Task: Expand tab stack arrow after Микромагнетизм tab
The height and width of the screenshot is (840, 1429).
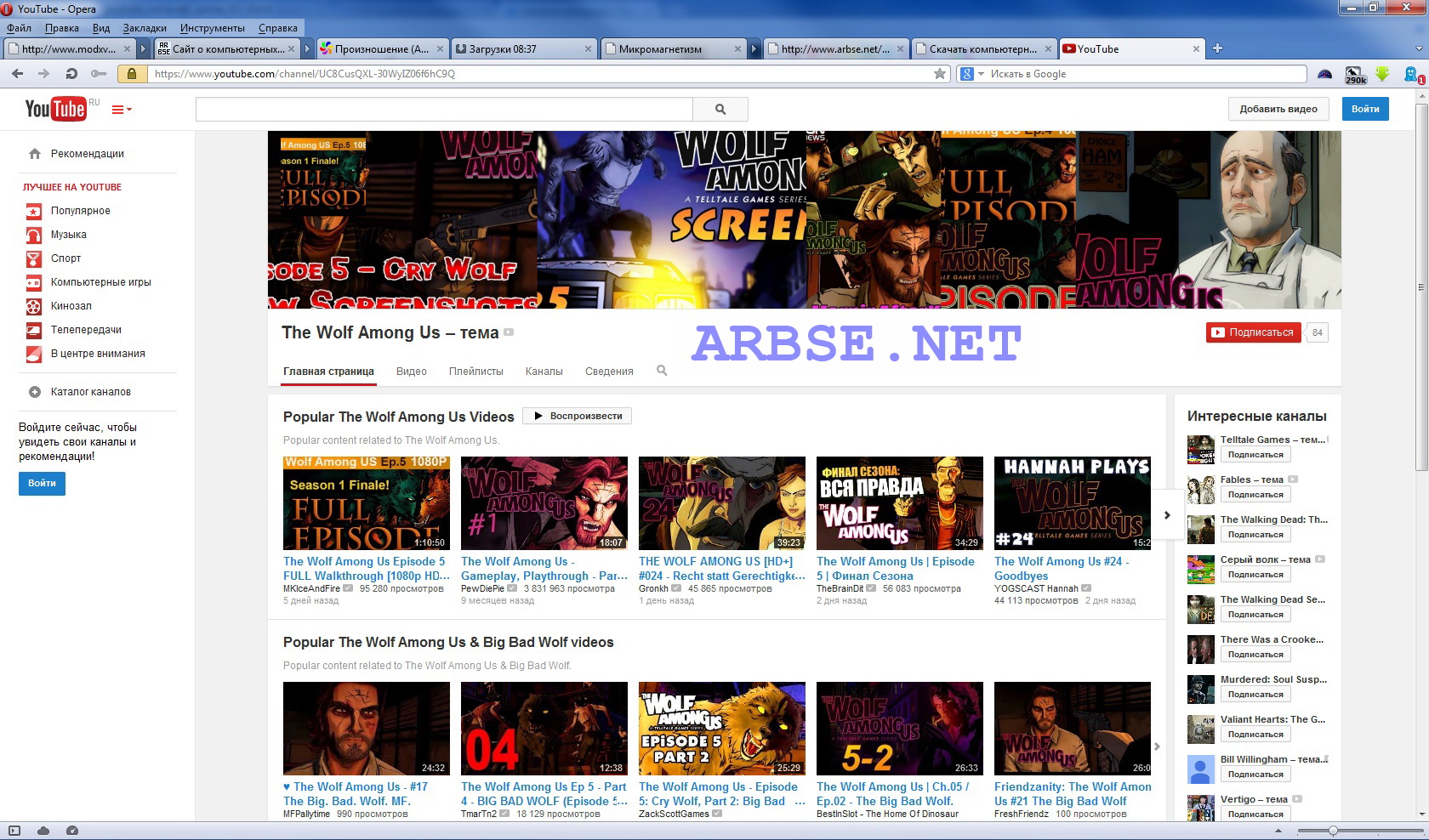Action: click(x=754, y=49)
